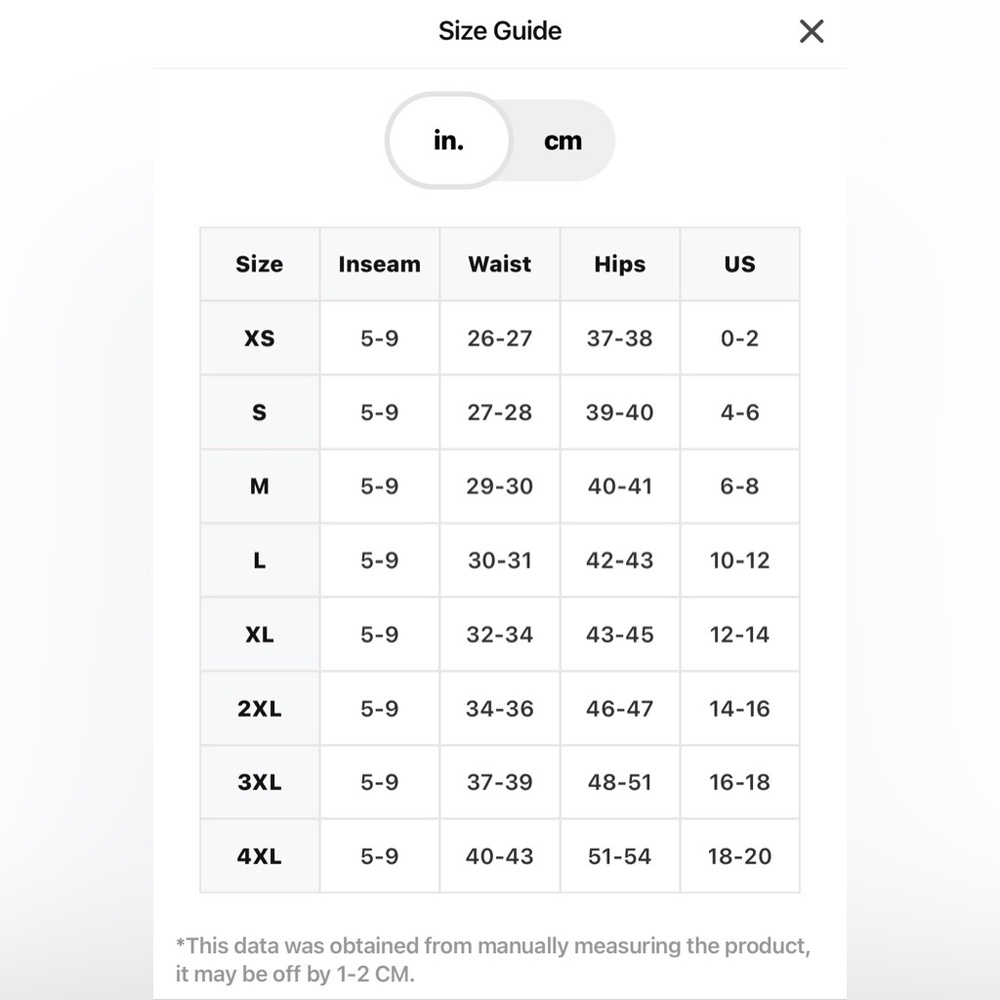1000x1000 pixels.
Task: Select the 2XL size row label
Action: [x=259, y=708]
